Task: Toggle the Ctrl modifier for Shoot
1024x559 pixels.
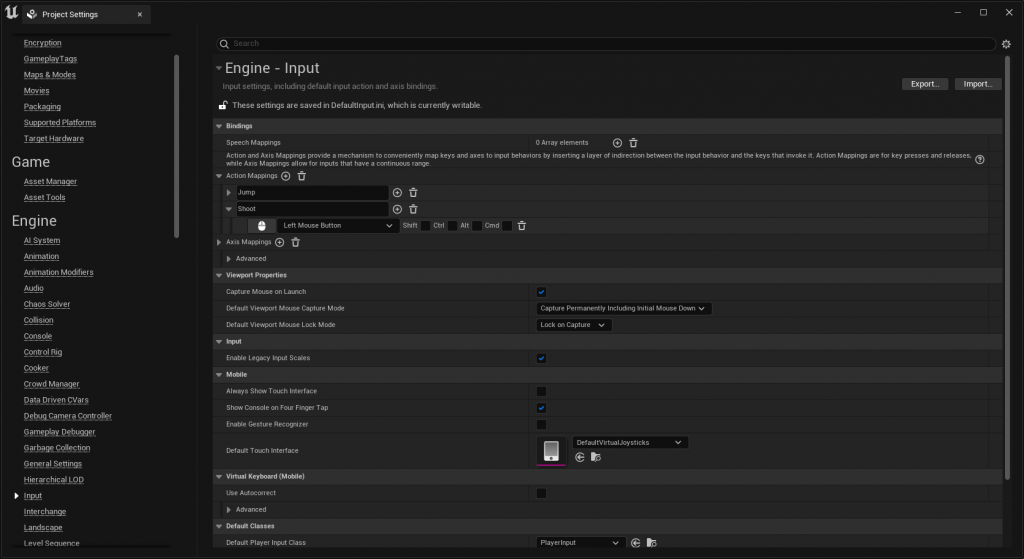Action: [453, 225]
